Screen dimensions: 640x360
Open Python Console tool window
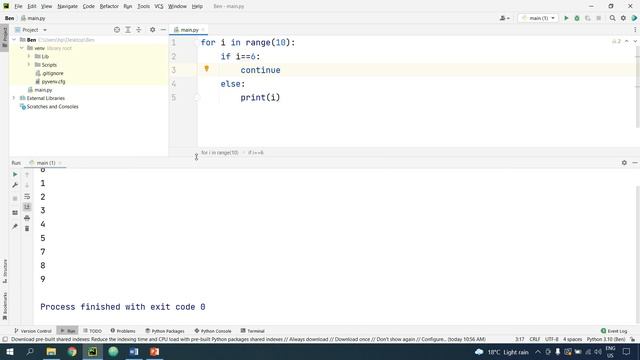pos(213,331)
